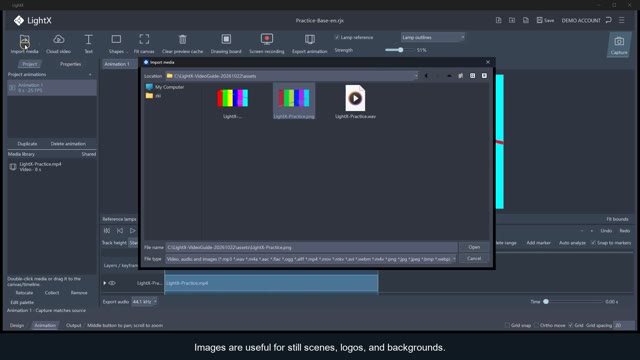Toggle the Lamp reference checkbox
The height and width of the screenshot is (360, 640).
coord(337,37)
